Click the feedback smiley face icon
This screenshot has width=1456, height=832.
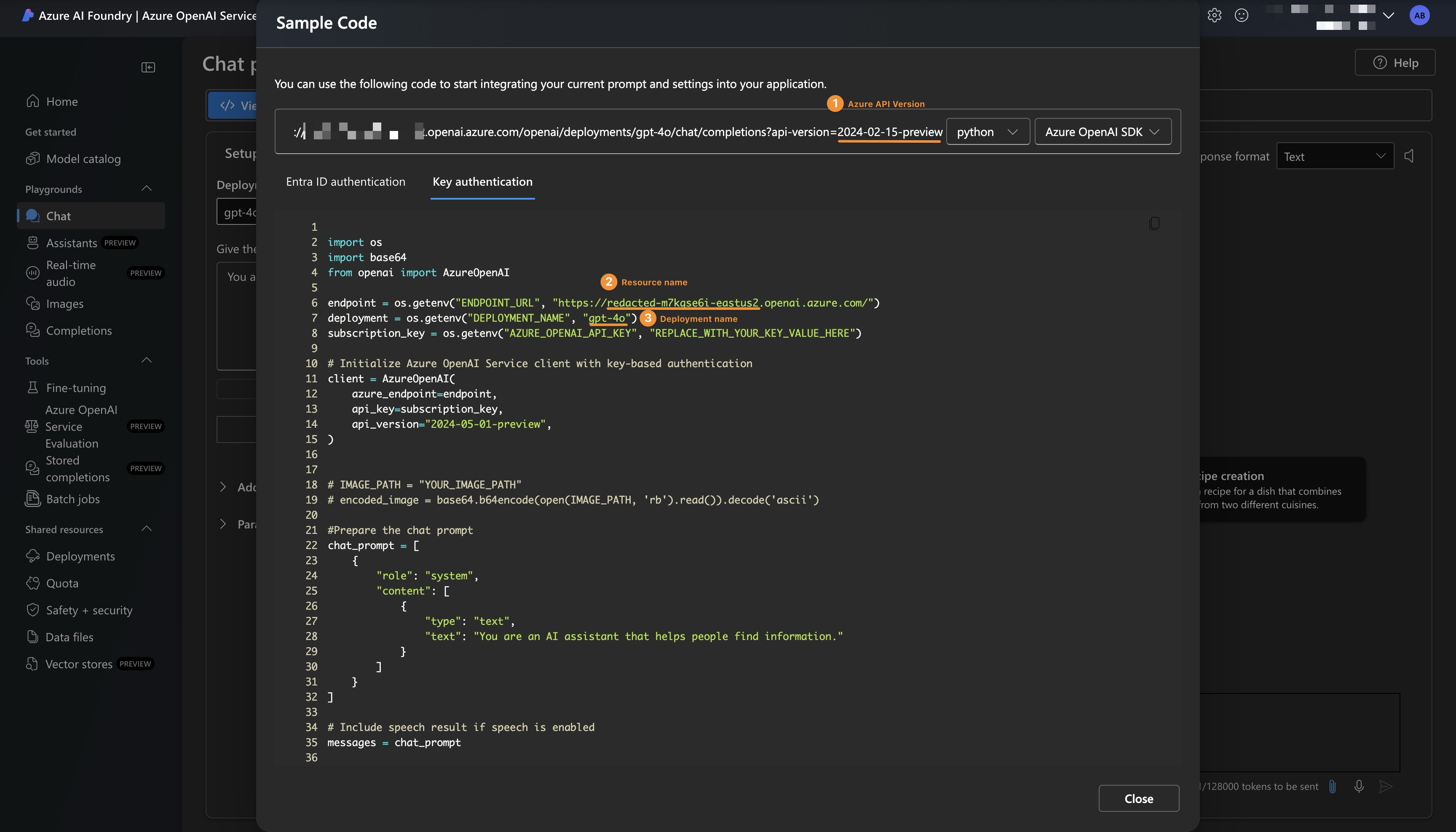(1241, 16)
